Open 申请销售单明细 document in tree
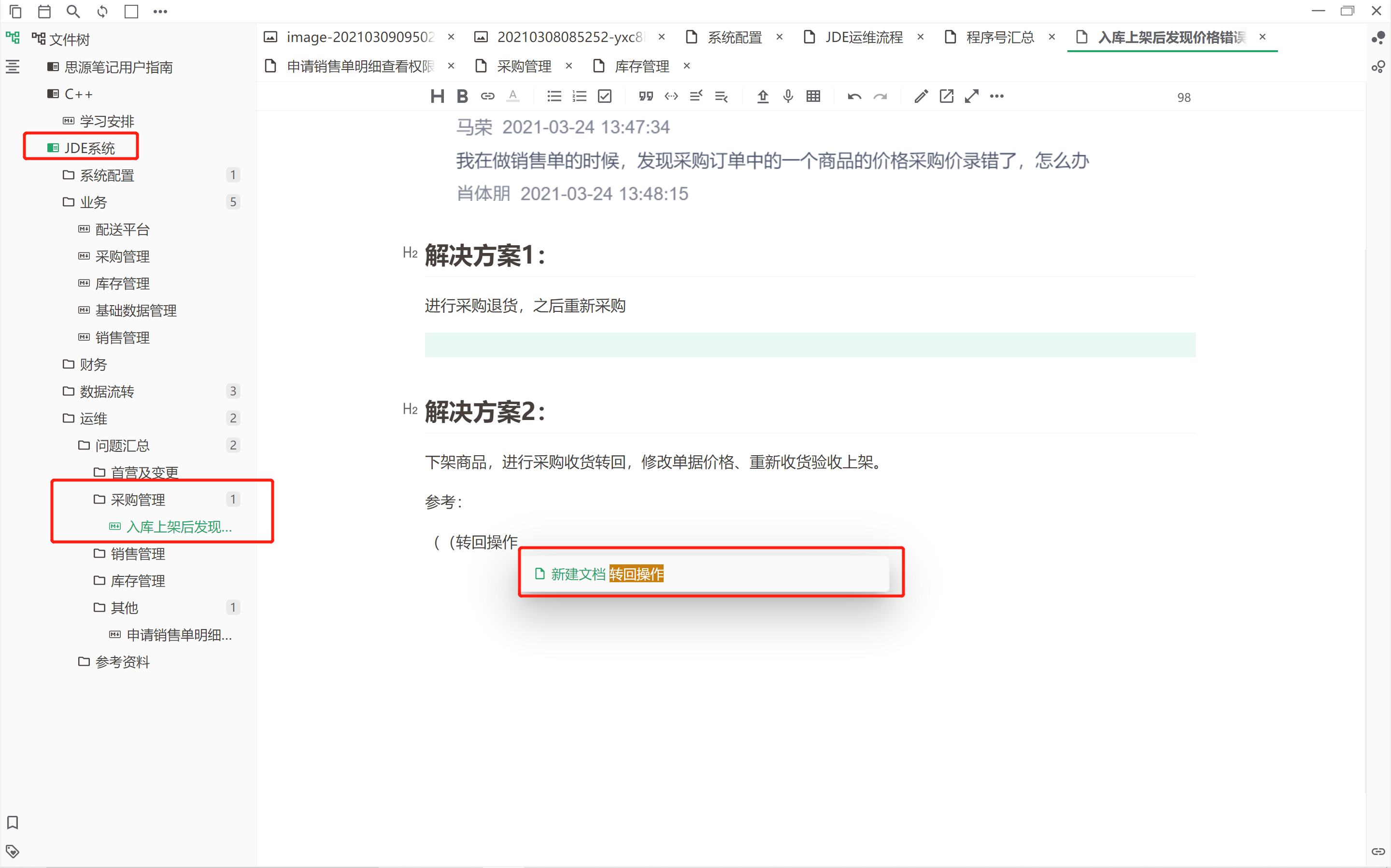The height and width of the screenshot is (868, 1391). 179,635
